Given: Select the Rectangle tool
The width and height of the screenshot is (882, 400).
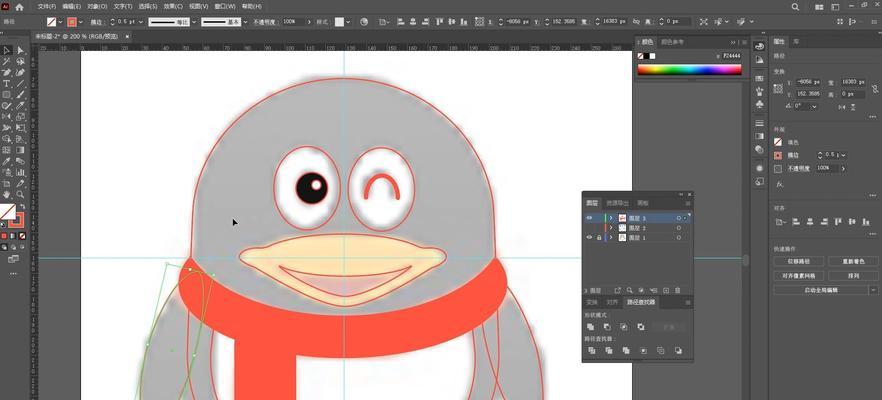Looking at the screenshot, I should click(x=7, y=95).
